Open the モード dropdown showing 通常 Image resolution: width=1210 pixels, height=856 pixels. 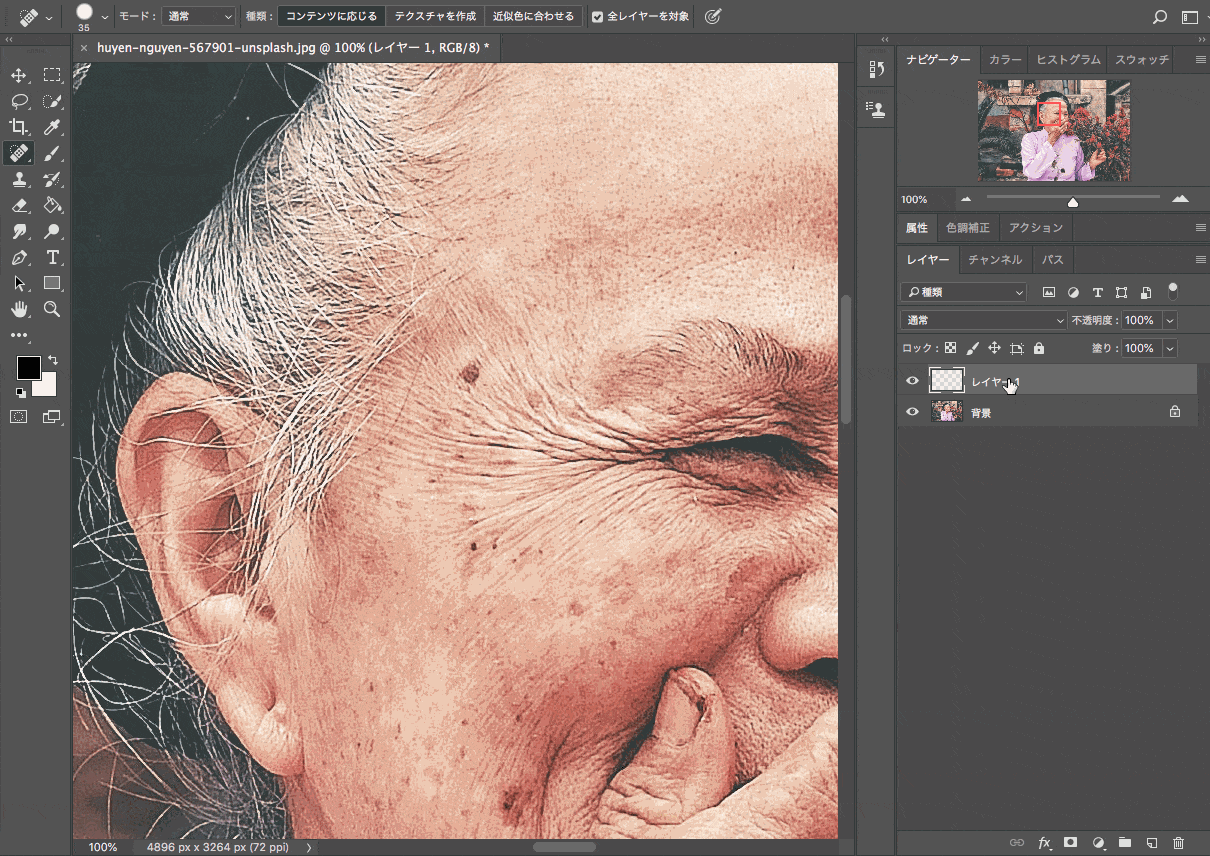tap(200, 16)
